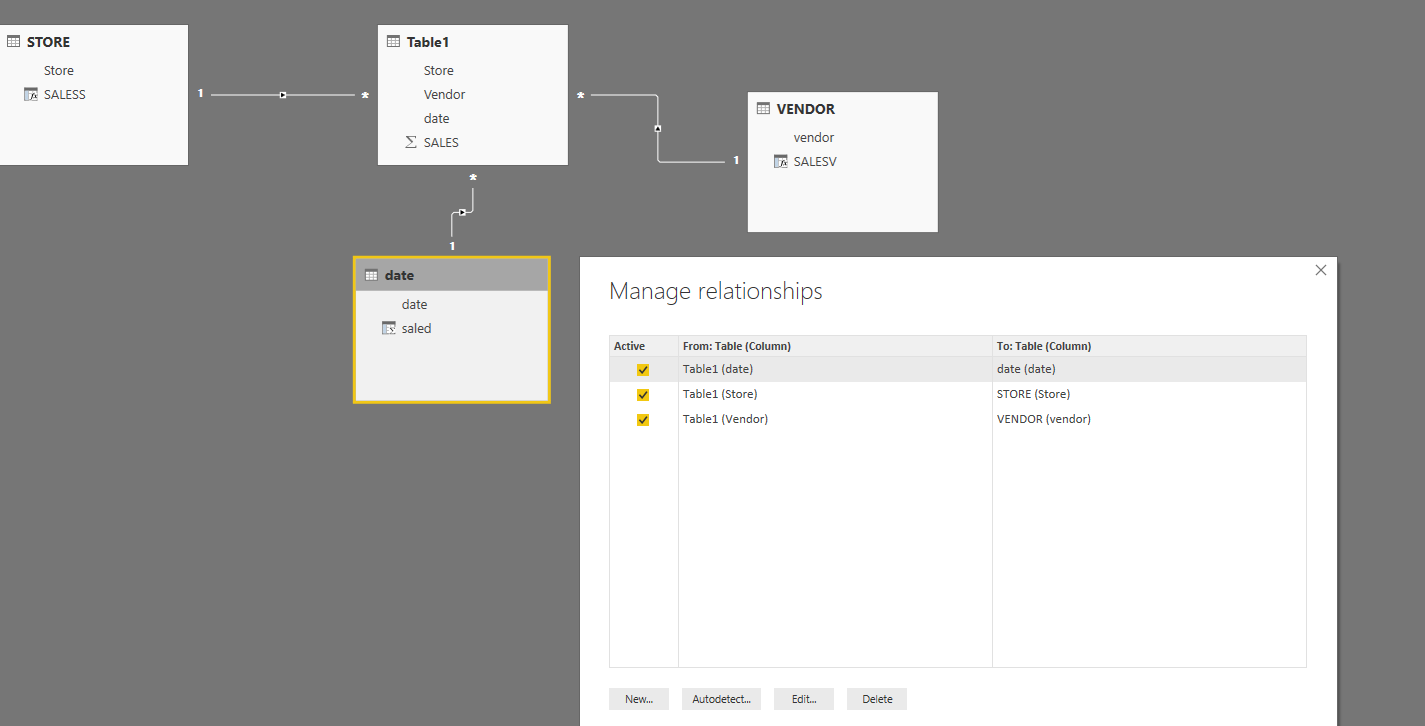Image resolution: width=1425 pixels, height=726 pixels.
Task: Click the New... button
Action: pos(639,699)
